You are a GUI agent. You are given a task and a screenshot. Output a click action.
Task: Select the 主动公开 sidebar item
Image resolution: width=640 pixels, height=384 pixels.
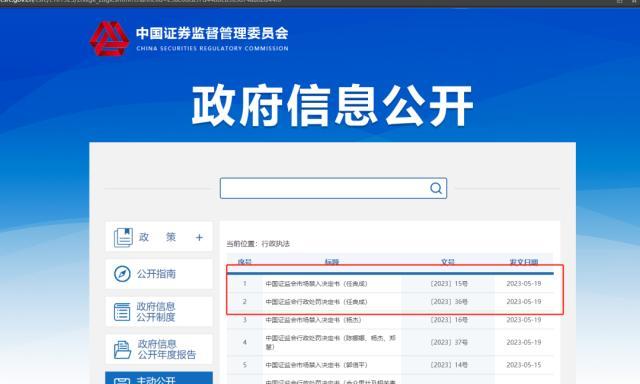[x=159, y=378]
